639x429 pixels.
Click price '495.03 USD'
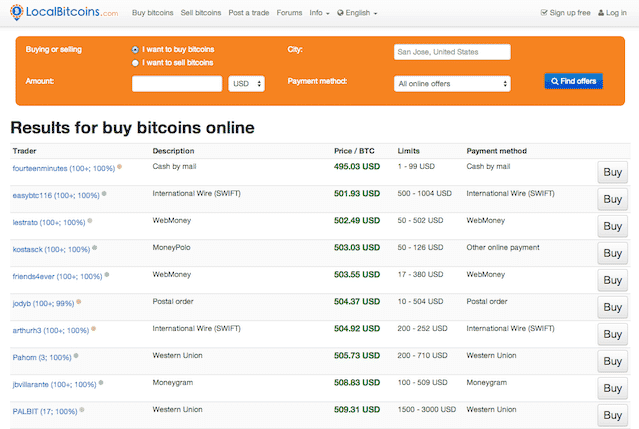coord(357,167)
